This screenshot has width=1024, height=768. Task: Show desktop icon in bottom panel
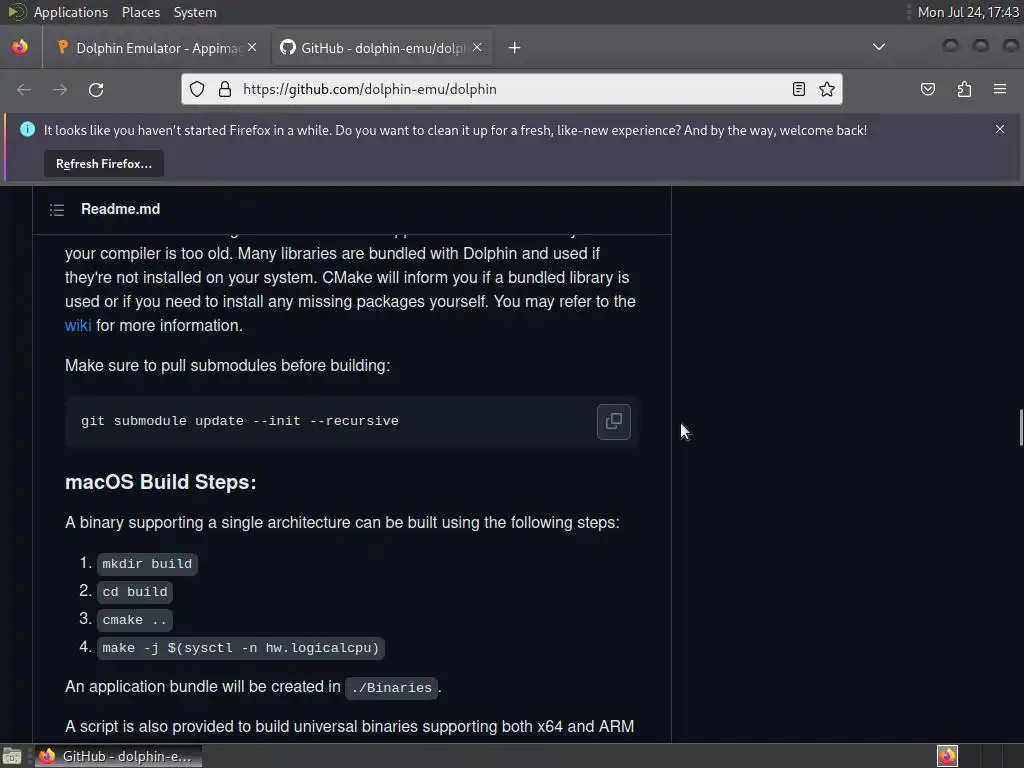[x=12, y=756]
